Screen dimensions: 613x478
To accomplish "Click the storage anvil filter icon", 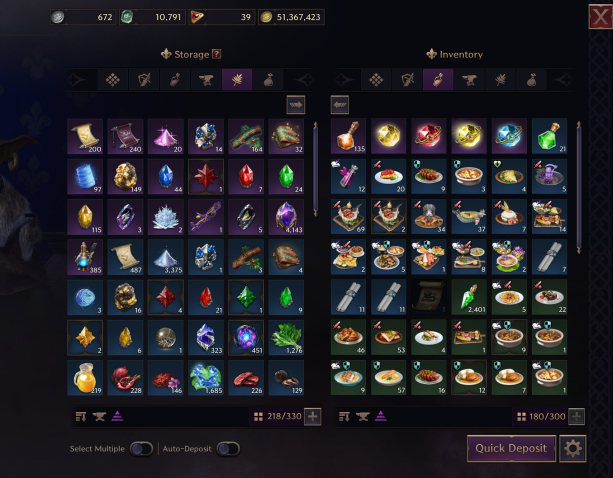I will pyautogui.click(x=99, y=417).
